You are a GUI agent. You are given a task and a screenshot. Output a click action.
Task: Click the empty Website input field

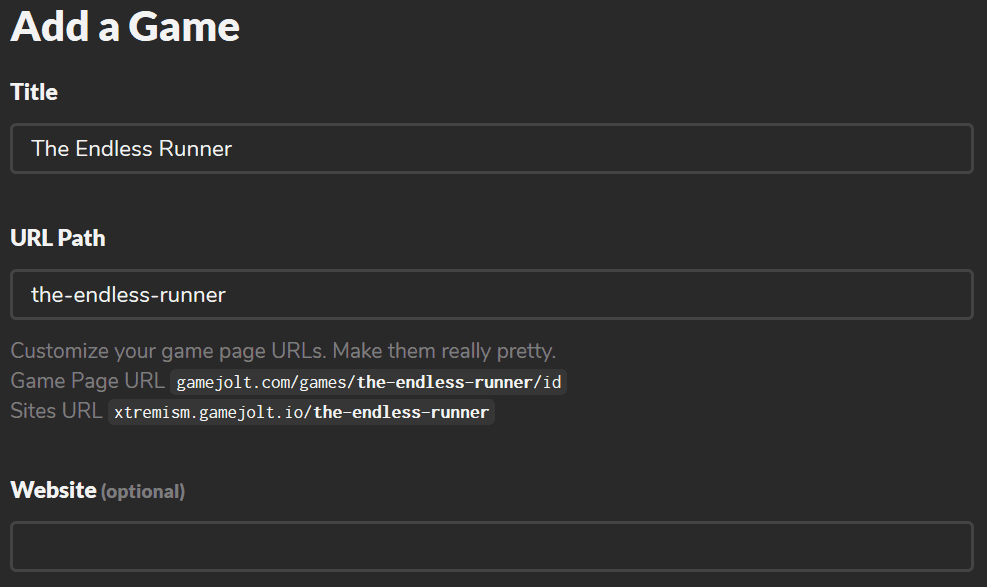pyautogui.click(x=491, y=546)
